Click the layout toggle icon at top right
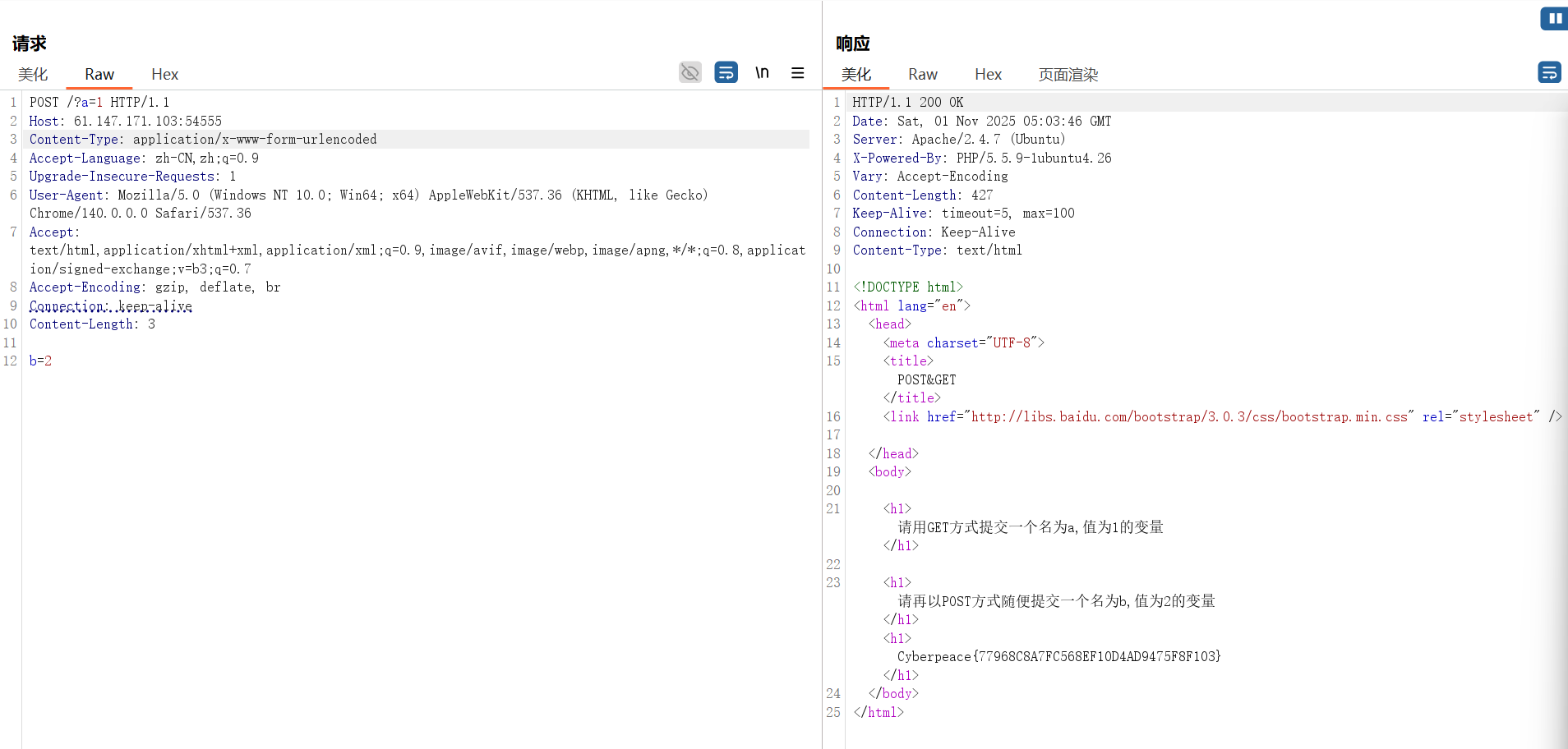 [x=1555, y=18]
